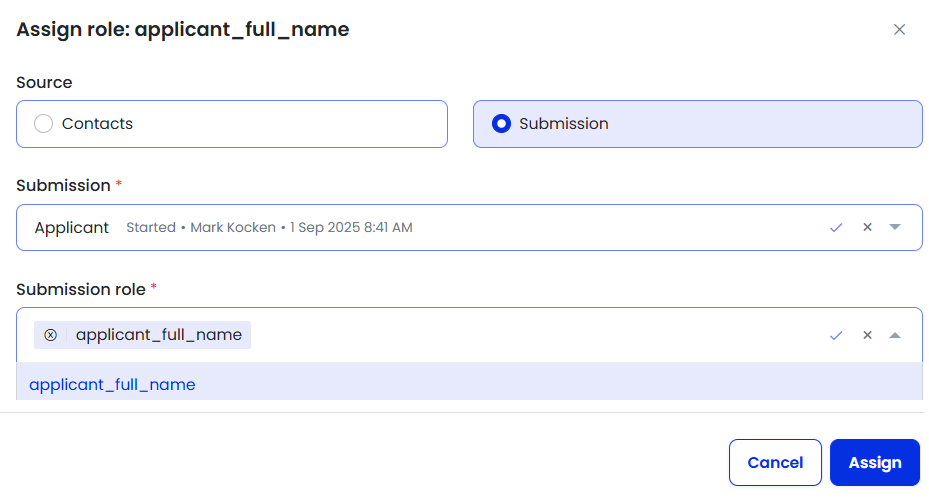Click the applicant_full_name chip label
Screen dimensions: 929x499
point(158,335)
